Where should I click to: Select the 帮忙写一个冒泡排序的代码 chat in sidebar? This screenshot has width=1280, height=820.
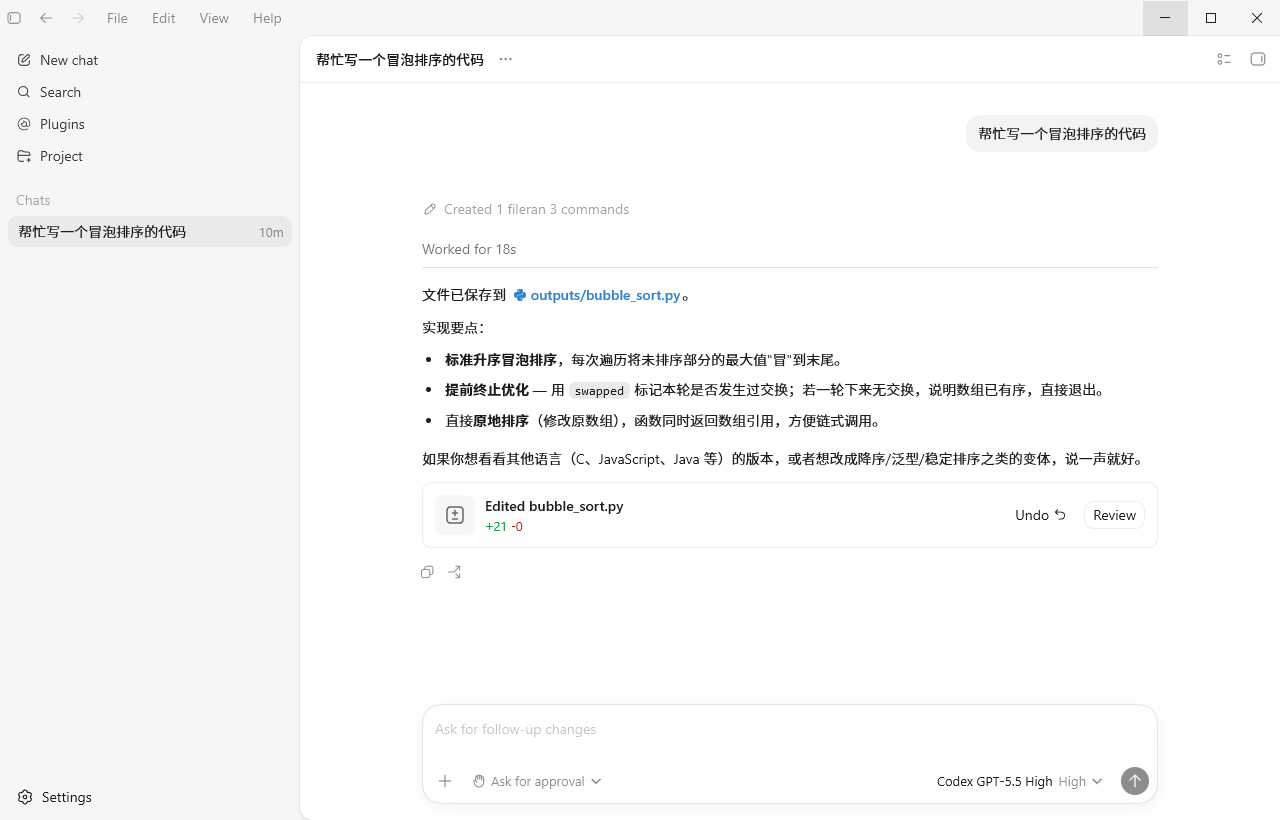click(150, 232)
